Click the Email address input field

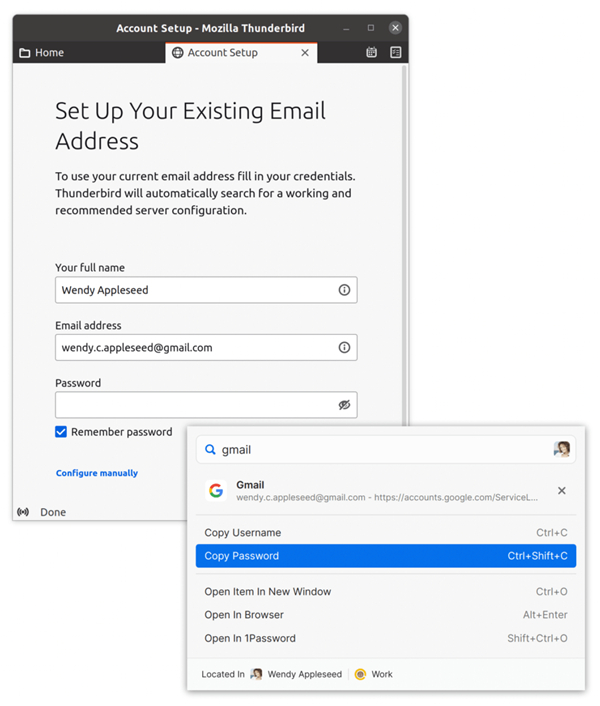pos(206,347)
